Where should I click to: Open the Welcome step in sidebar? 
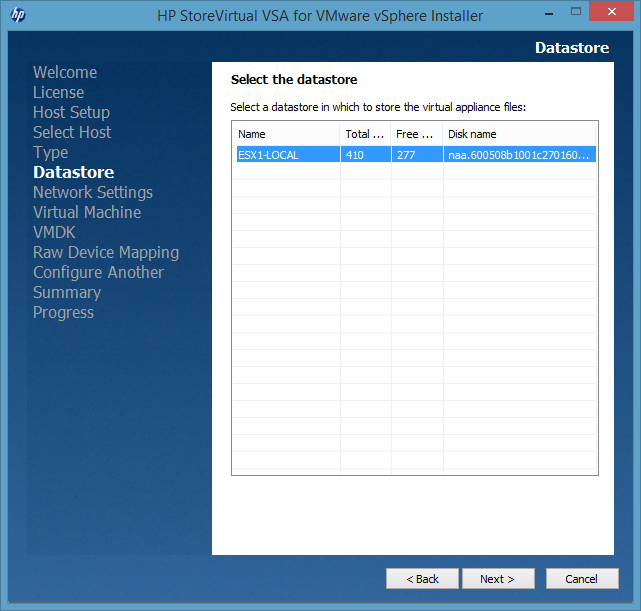click(65, 72)
